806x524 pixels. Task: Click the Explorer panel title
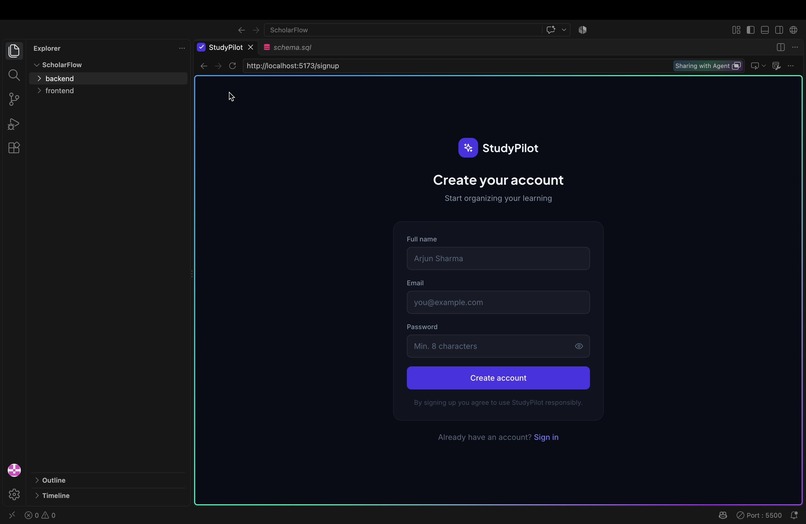(47, 48)
